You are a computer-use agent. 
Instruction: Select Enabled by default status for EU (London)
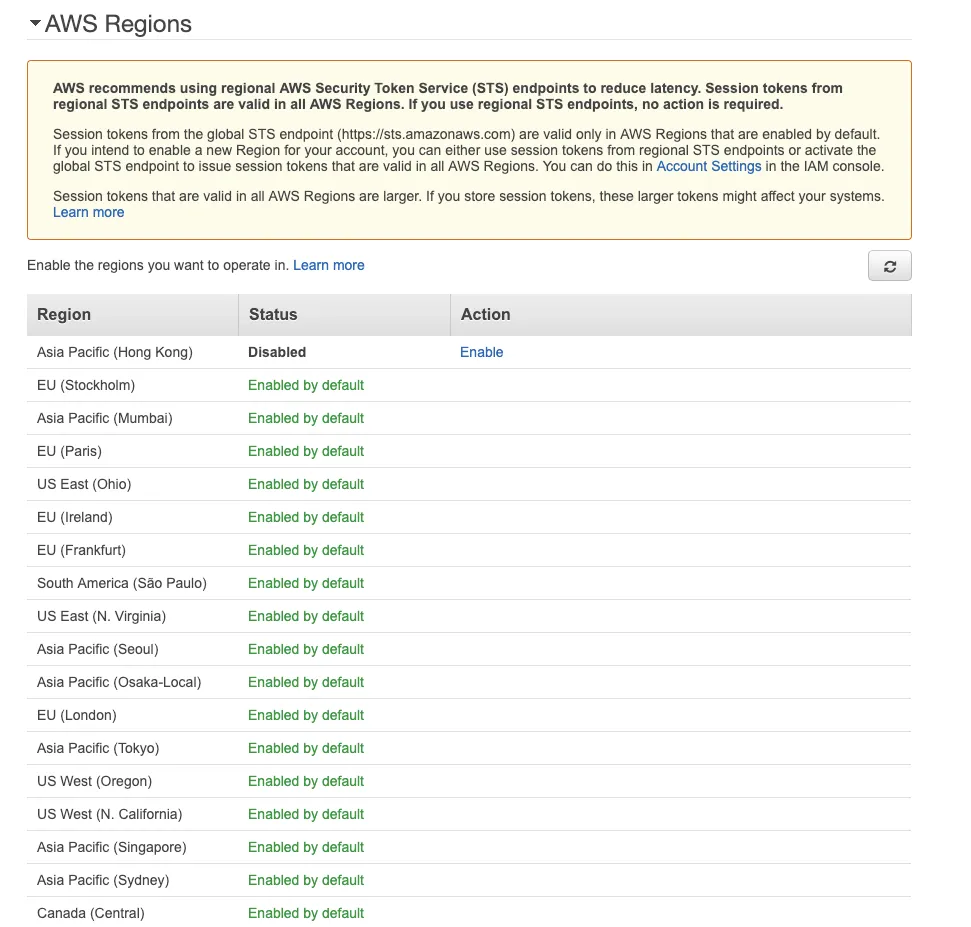(306, 715)
